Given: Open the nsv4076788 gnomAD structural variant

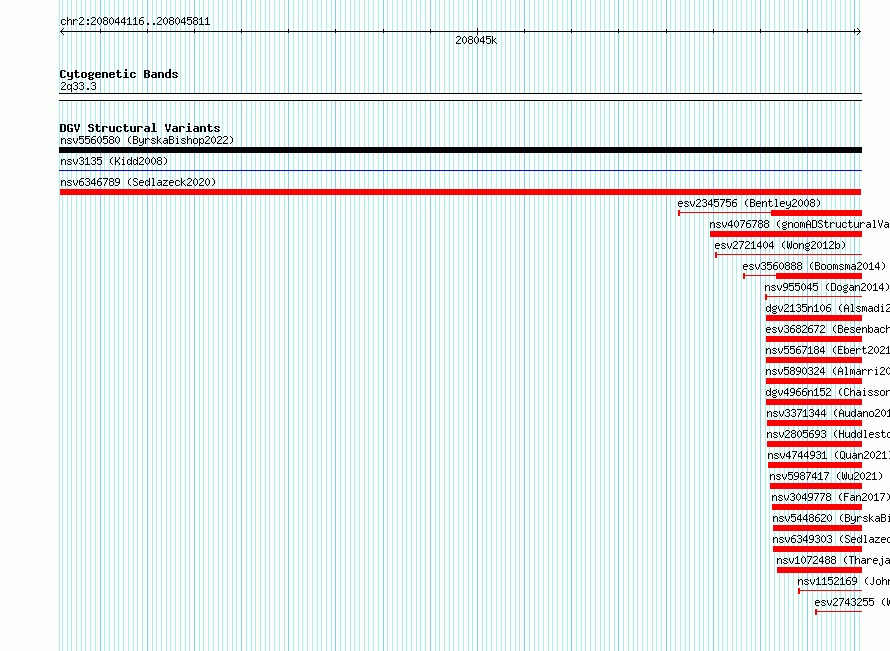Looking at the screenshot, I should click(799, 224).
